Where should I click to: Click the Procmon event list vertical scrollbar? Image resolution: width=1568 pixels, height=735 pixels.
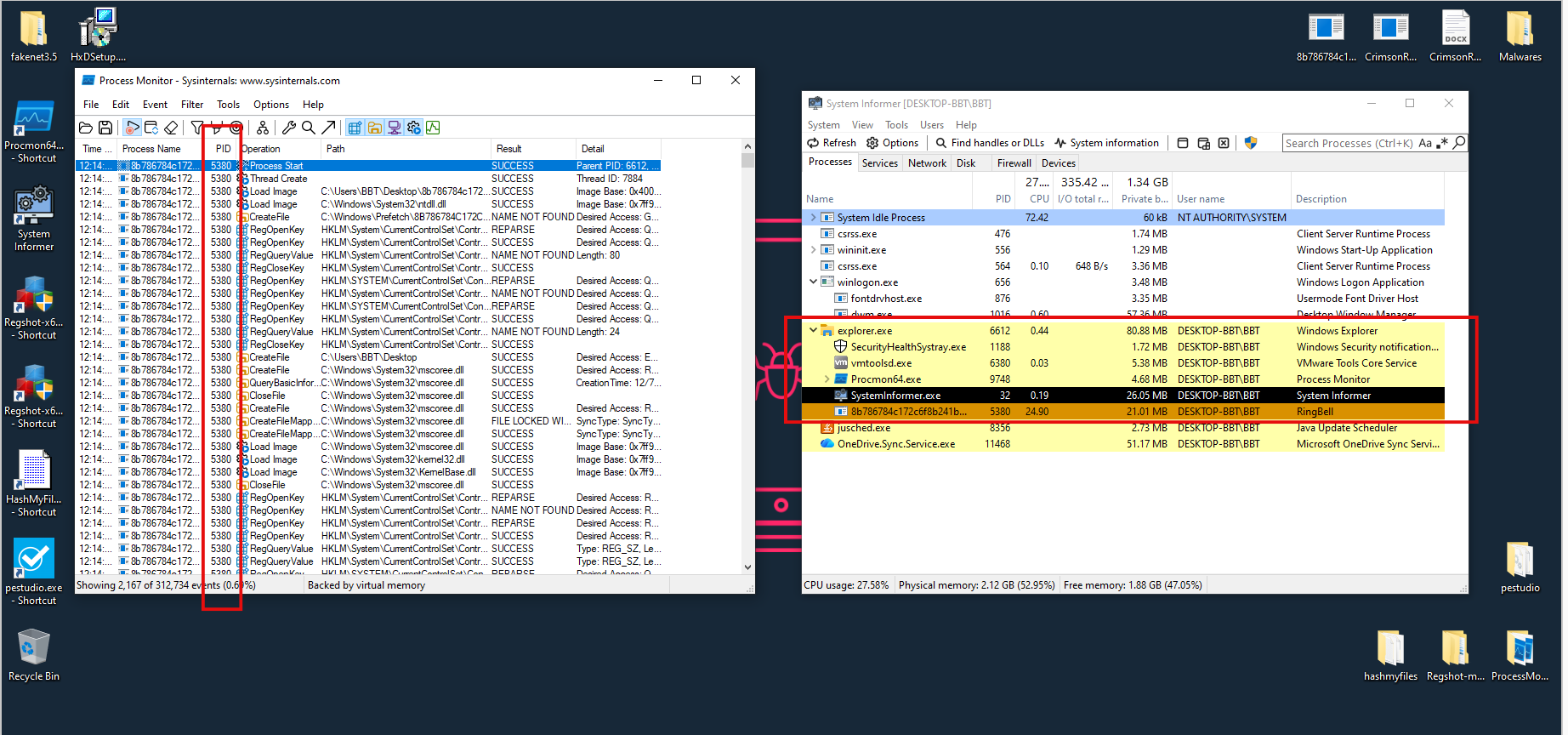click(747, 357)
